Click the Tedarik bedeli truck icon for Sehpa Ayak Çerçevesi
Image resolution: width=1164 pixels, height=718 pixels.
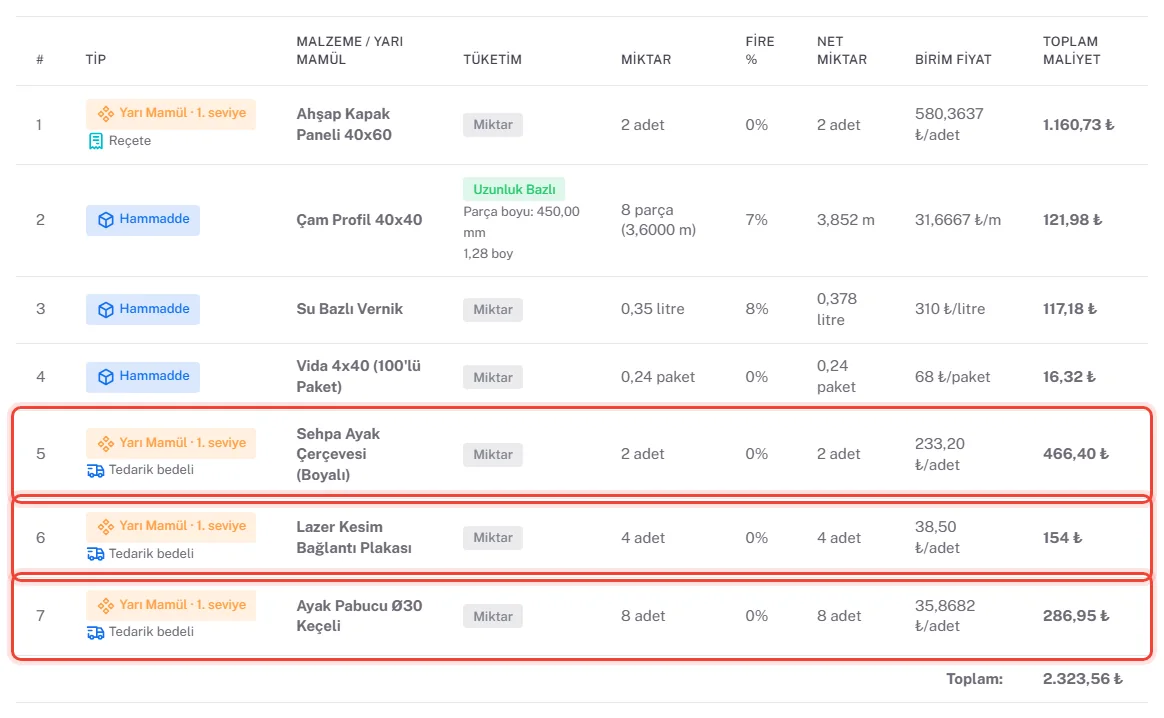pyautogui.click(x=96, y=470)
